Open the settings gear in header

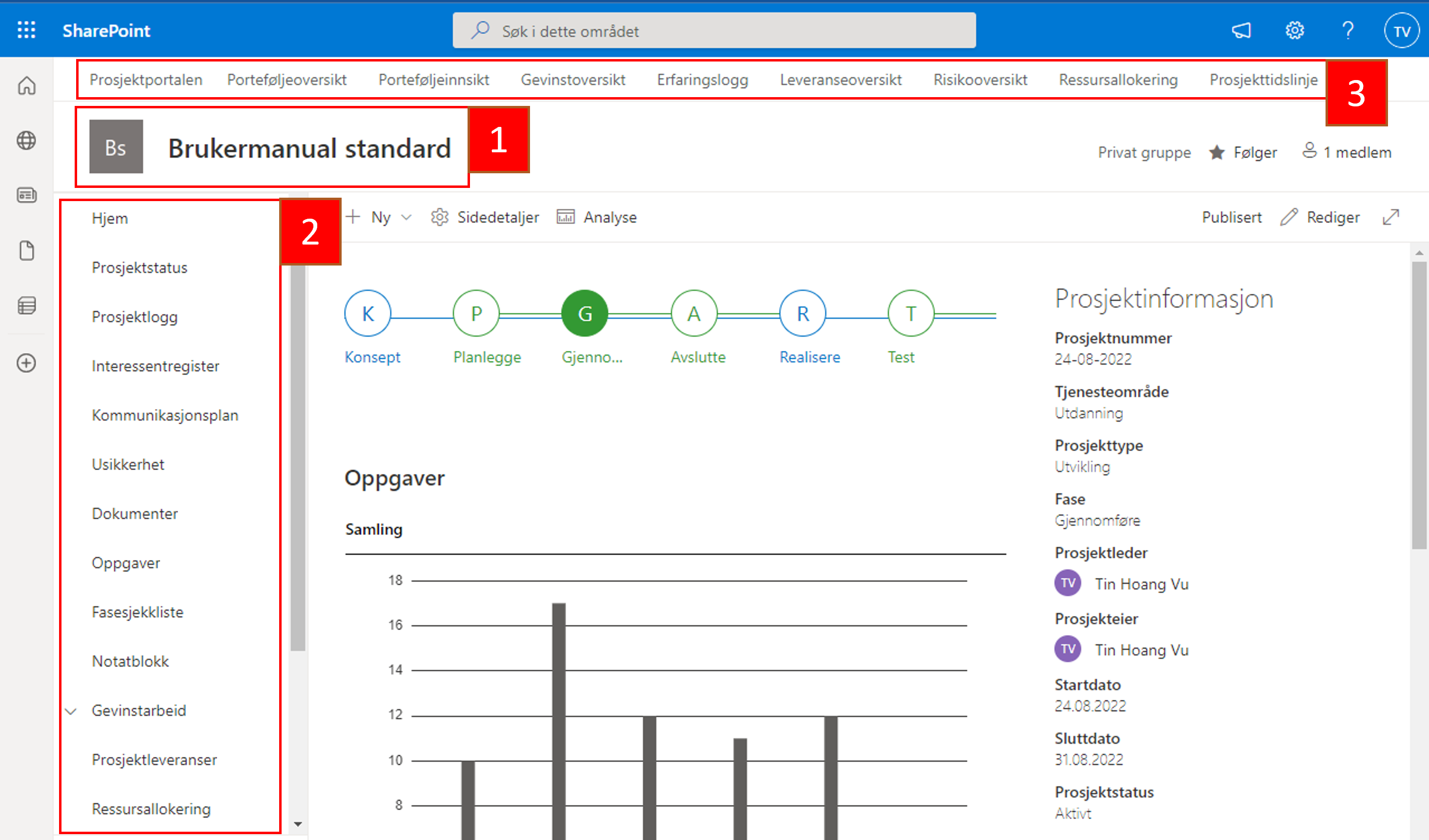1295,30
